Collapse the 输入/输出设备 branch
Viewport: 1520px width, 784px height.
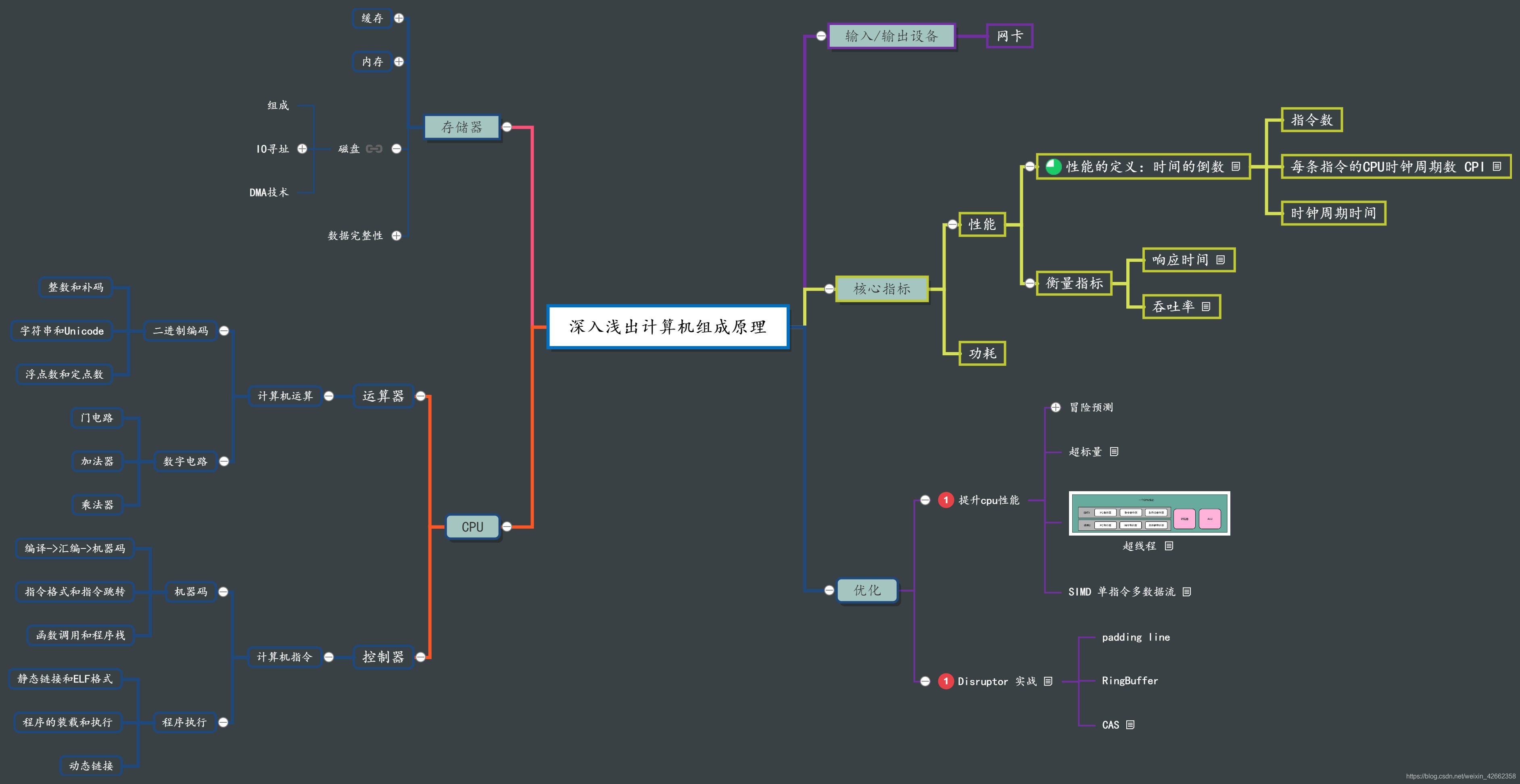coord(821,36)
